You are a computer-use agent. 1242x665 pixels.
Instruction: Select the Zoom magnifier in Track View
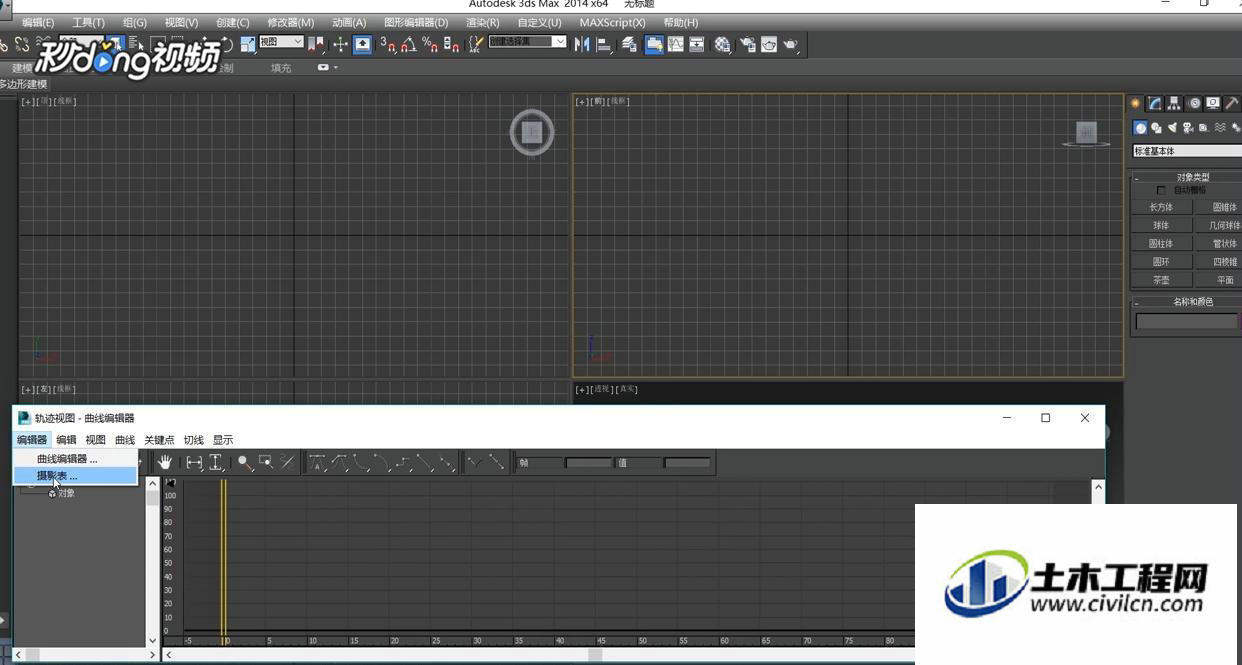[x=244, y=462]
